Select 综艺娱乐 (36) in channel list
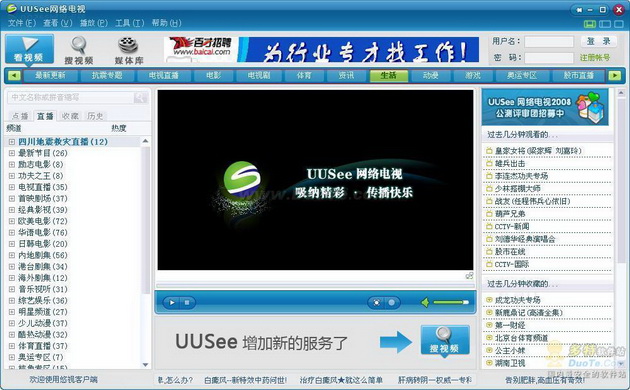 [x=43, y=300]
